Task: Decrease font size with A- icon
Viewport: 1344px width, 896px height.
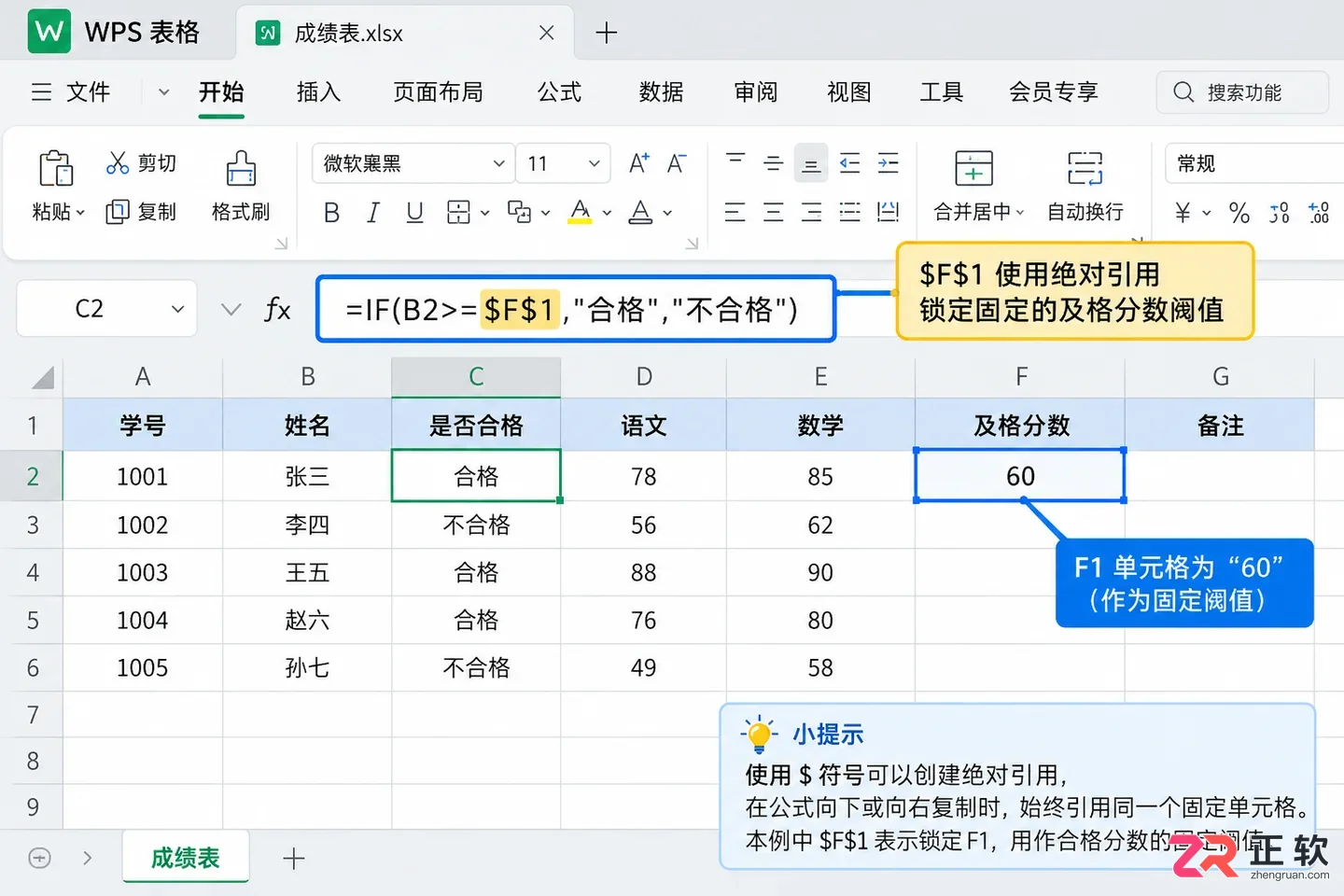Action: coord(677,163)
